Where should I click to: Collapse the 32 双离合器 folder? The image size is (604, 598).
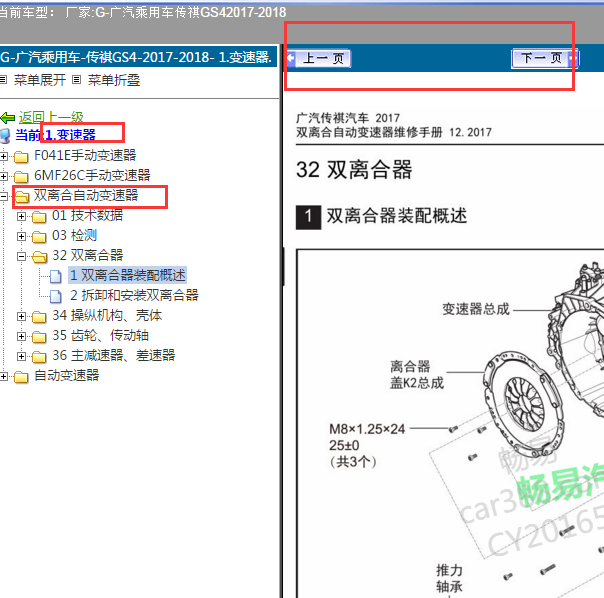22,257
